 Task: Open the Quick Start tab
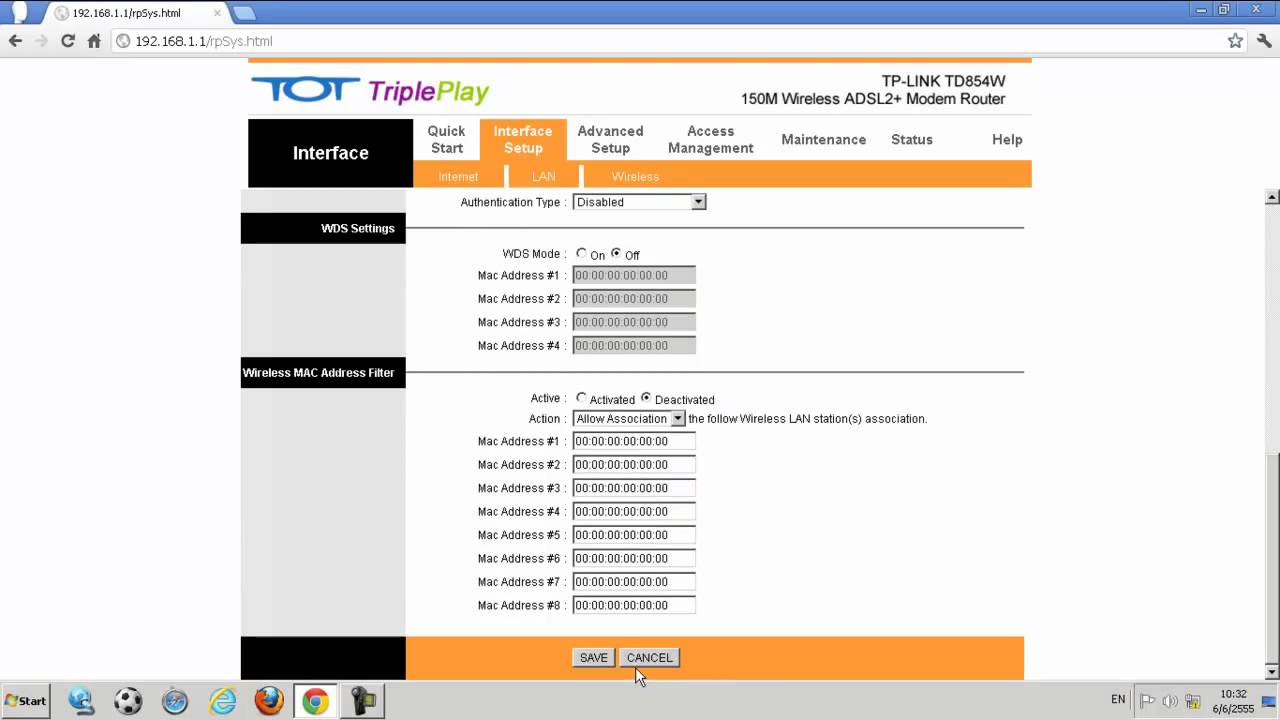446,139
